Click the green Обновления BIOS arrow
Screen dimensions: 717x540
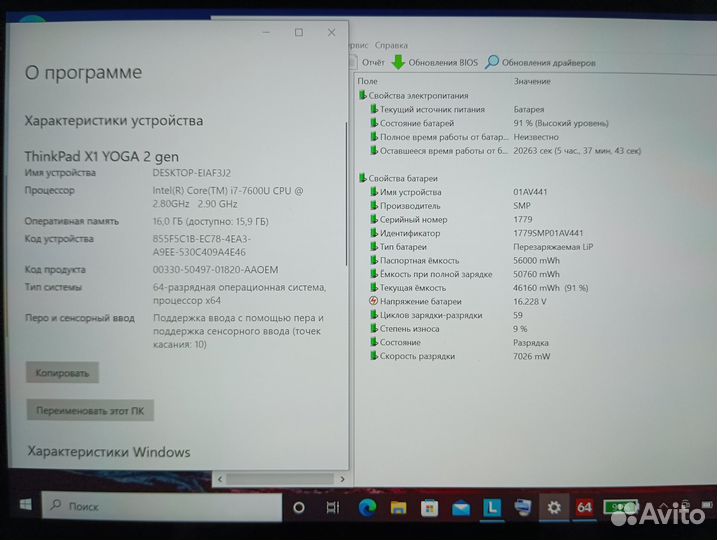(398, 62)
